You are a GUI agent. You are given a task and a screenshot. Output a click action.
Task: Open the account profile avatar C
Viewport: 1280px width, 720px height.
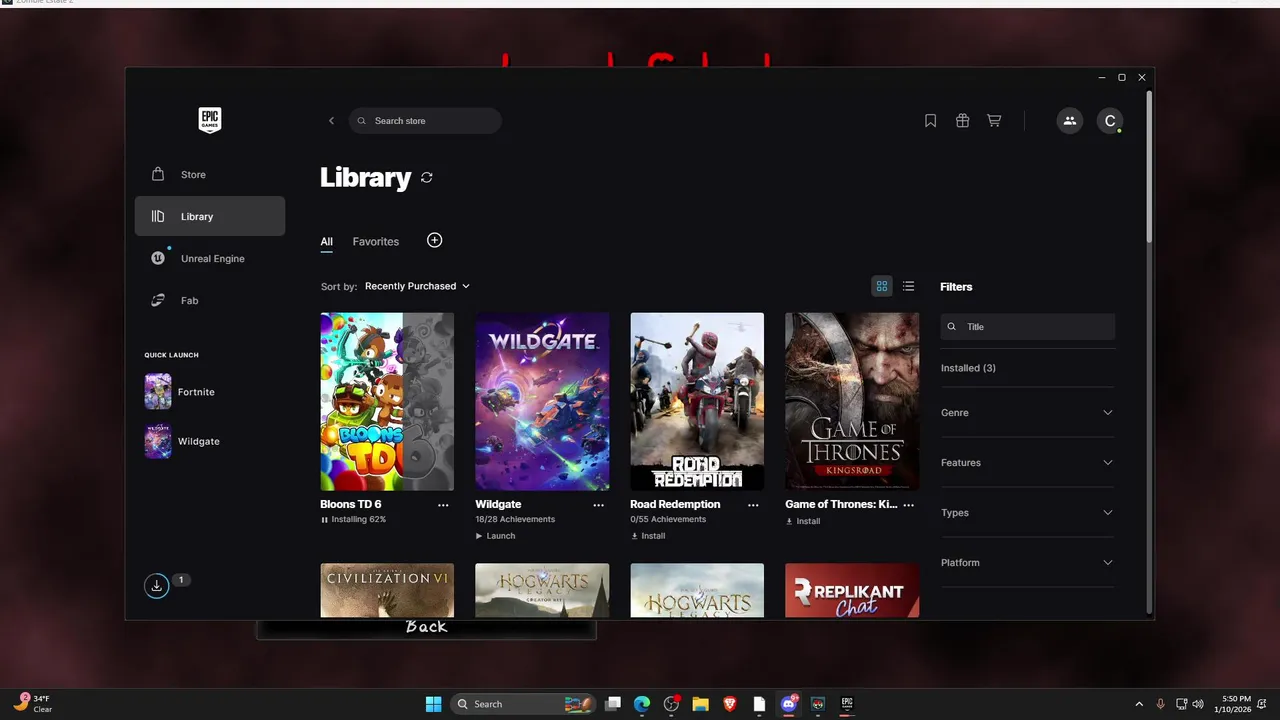(x=1109, y=121)
